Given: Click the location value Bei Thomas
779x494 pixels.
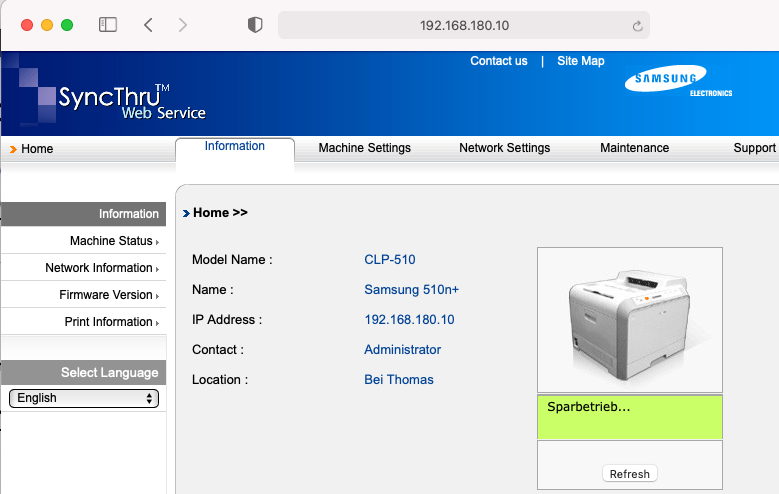Looking at the screenshot, I should pyautogui.click(x=398, y=380).
